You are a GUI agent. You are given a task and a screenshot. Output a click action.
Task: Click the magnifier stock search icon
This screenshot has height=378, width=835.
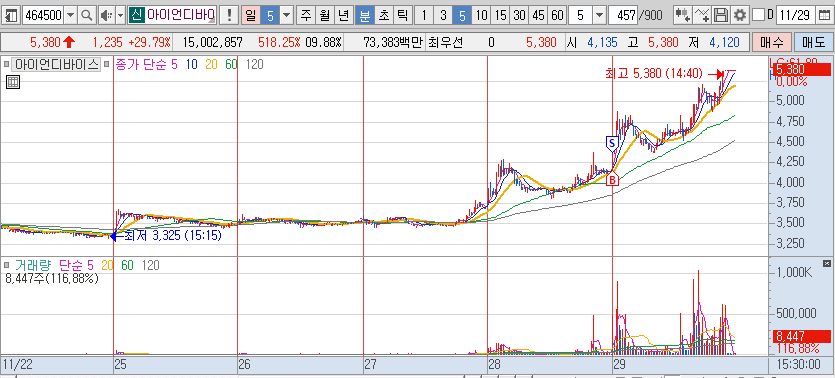click(x=86, y=15)
